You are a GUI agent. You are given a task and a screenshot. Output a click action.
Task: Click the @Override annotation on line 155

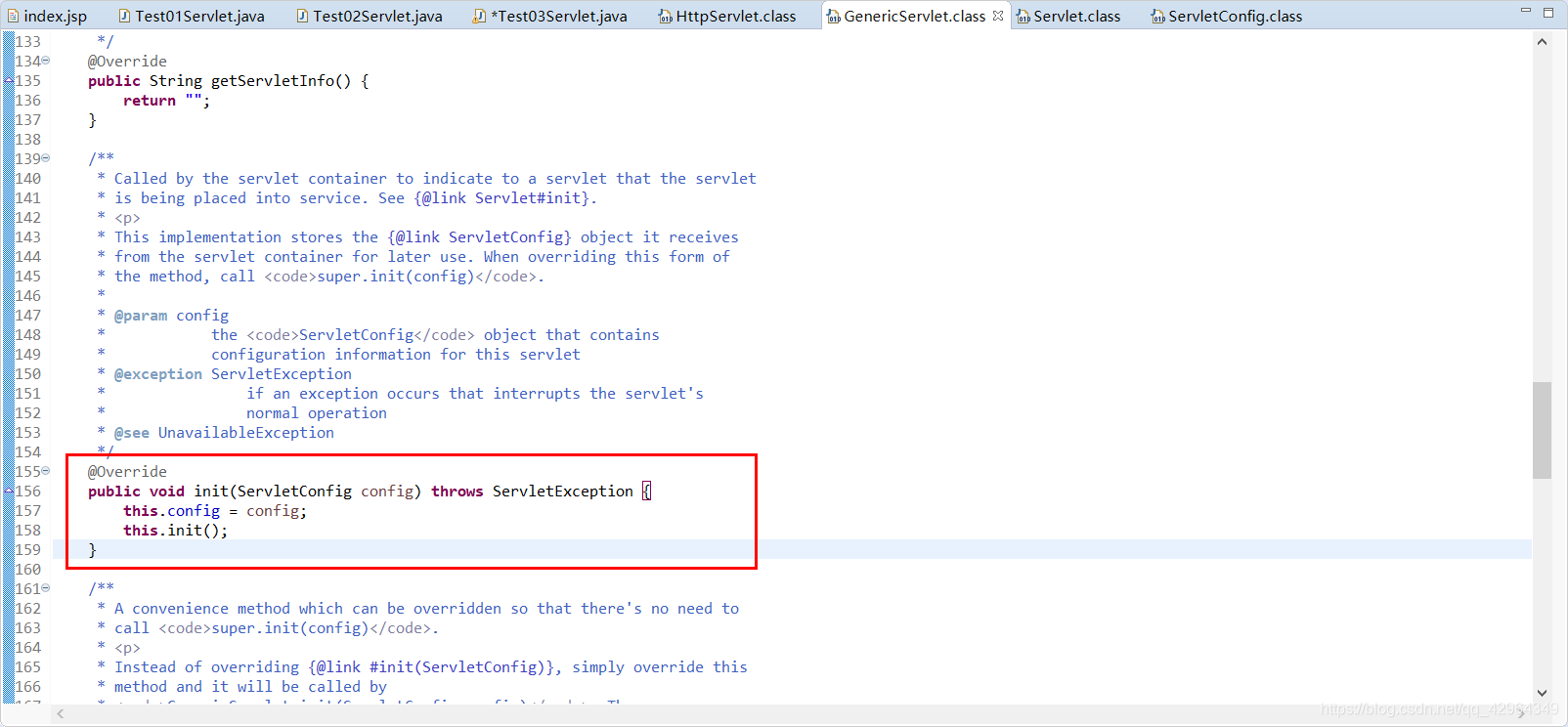(x=127, y=472)
